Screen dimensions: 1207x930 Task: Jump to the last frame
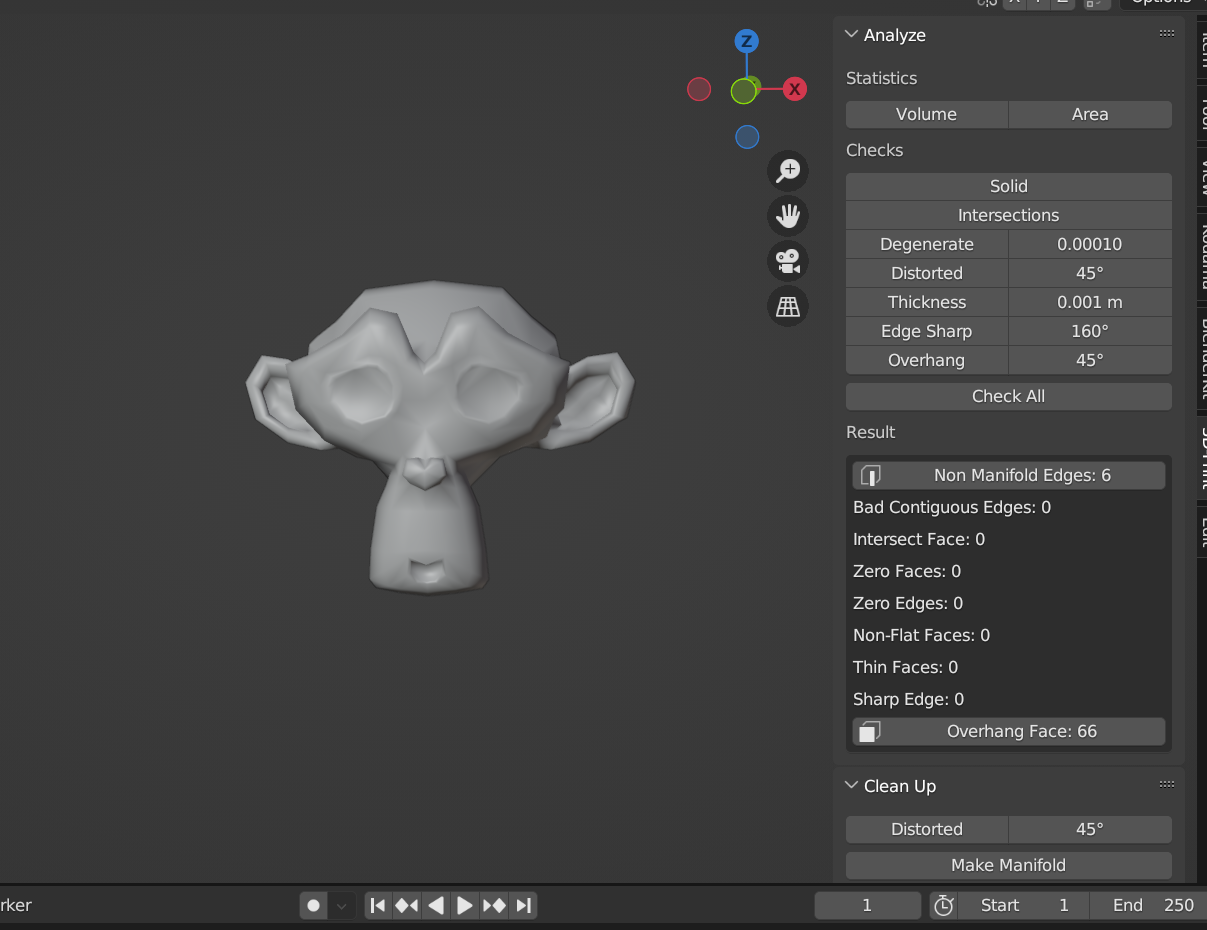(523, 905)
